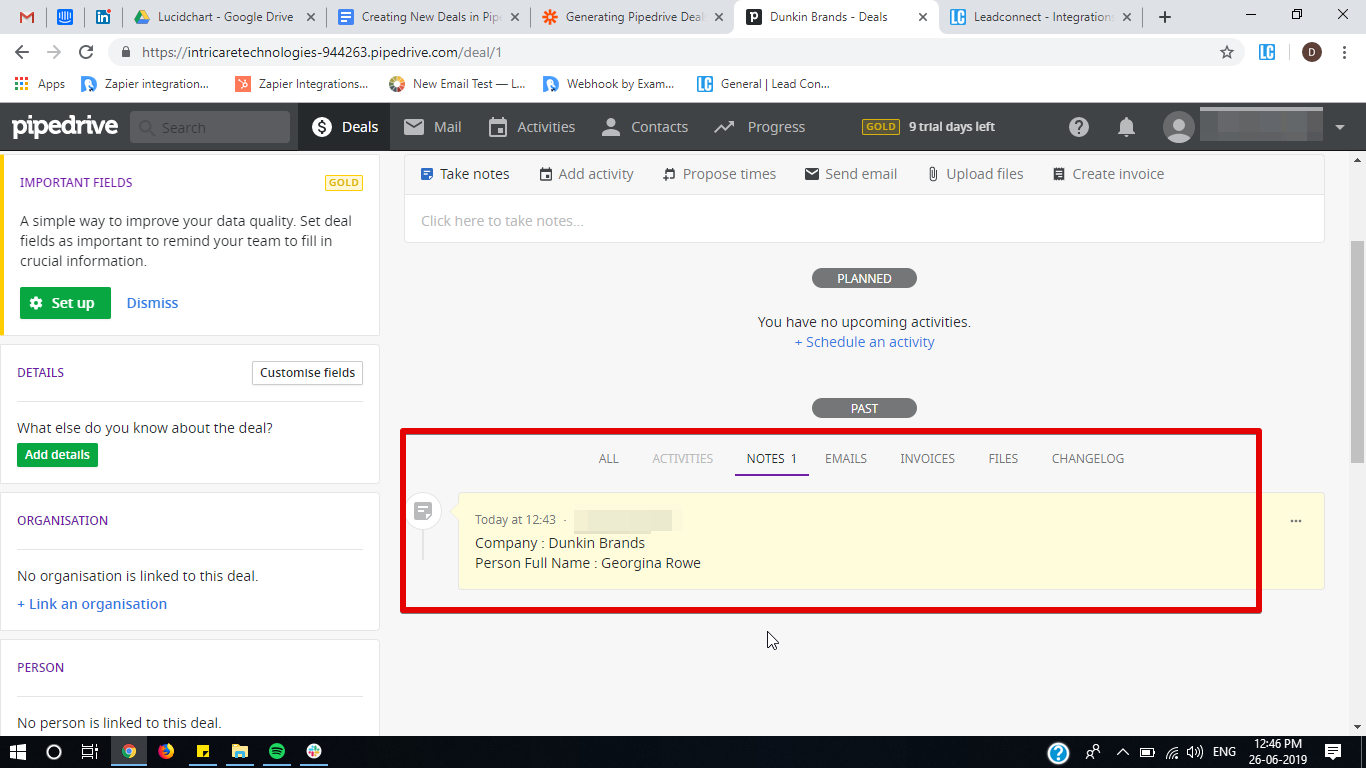The width and height of the screenshot is (1366, 768).
Task: Switch to EMAILS filter tab
Action: (x=846, y=459)
